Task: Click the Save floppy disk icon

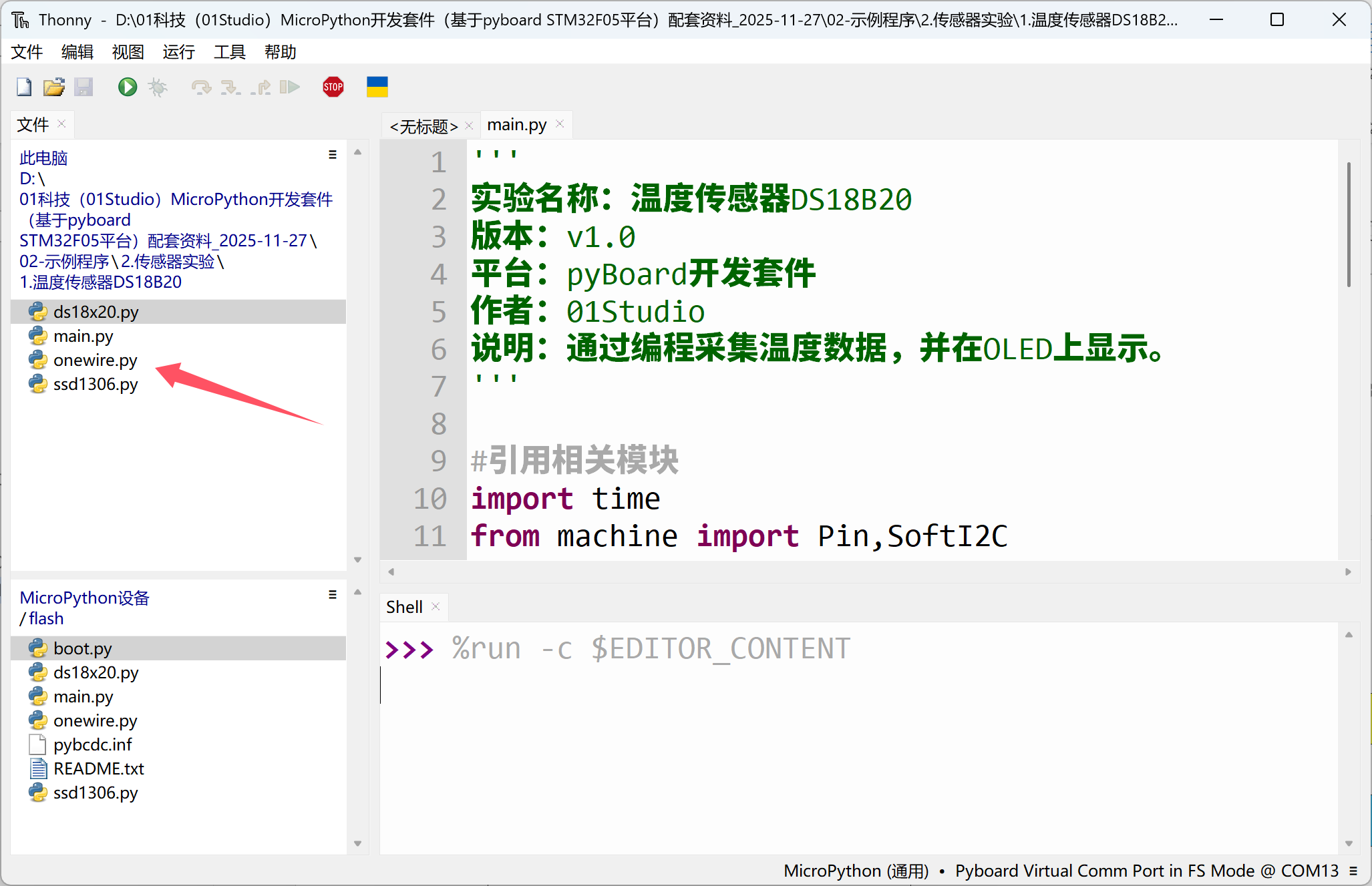Action: 83,87
